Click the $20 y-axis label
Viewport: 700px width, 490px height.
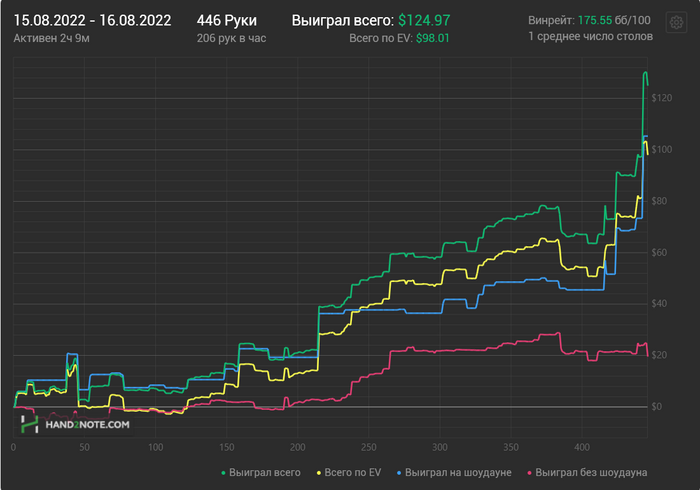pos(659,355)
